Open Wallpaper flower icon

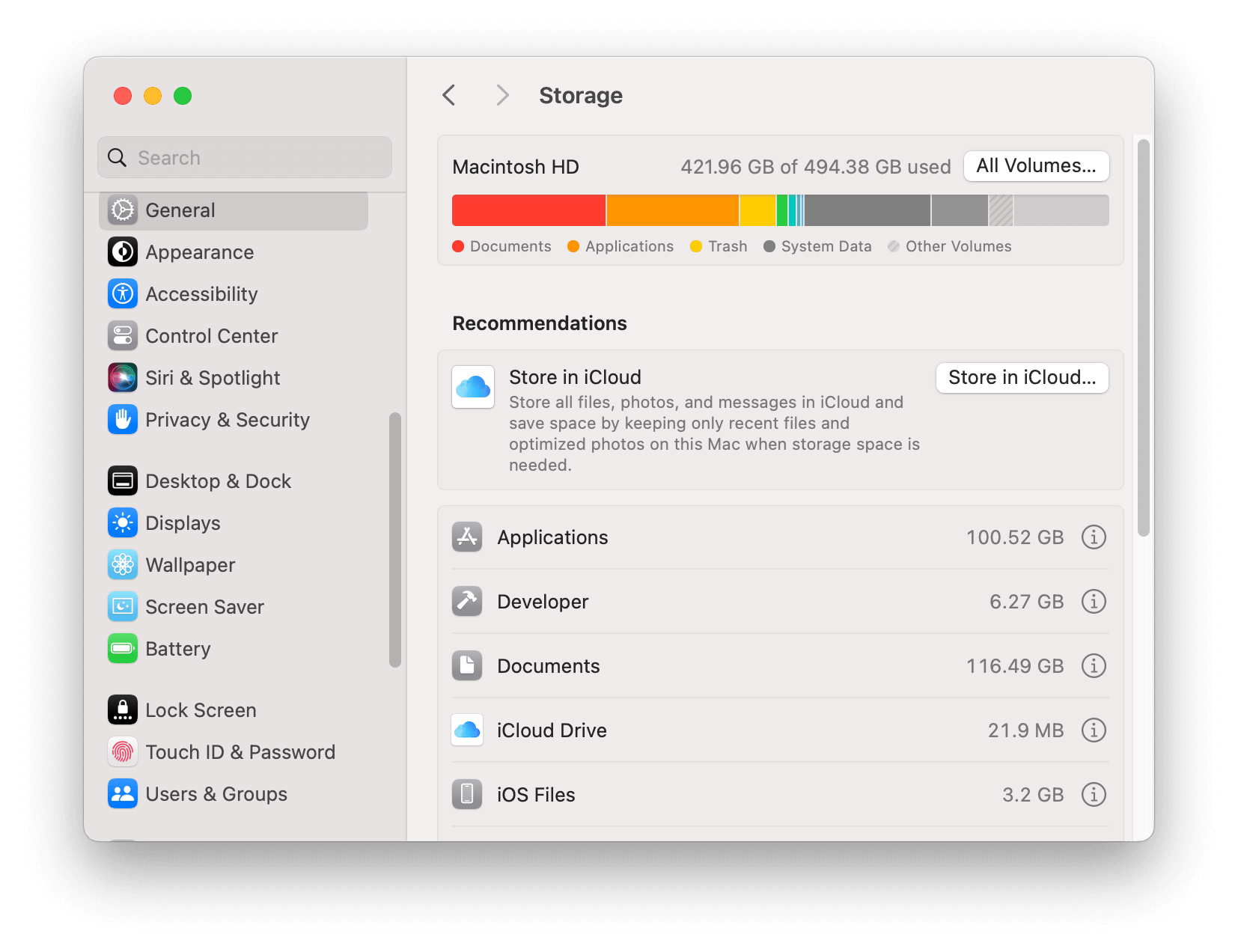pos(123,565)
